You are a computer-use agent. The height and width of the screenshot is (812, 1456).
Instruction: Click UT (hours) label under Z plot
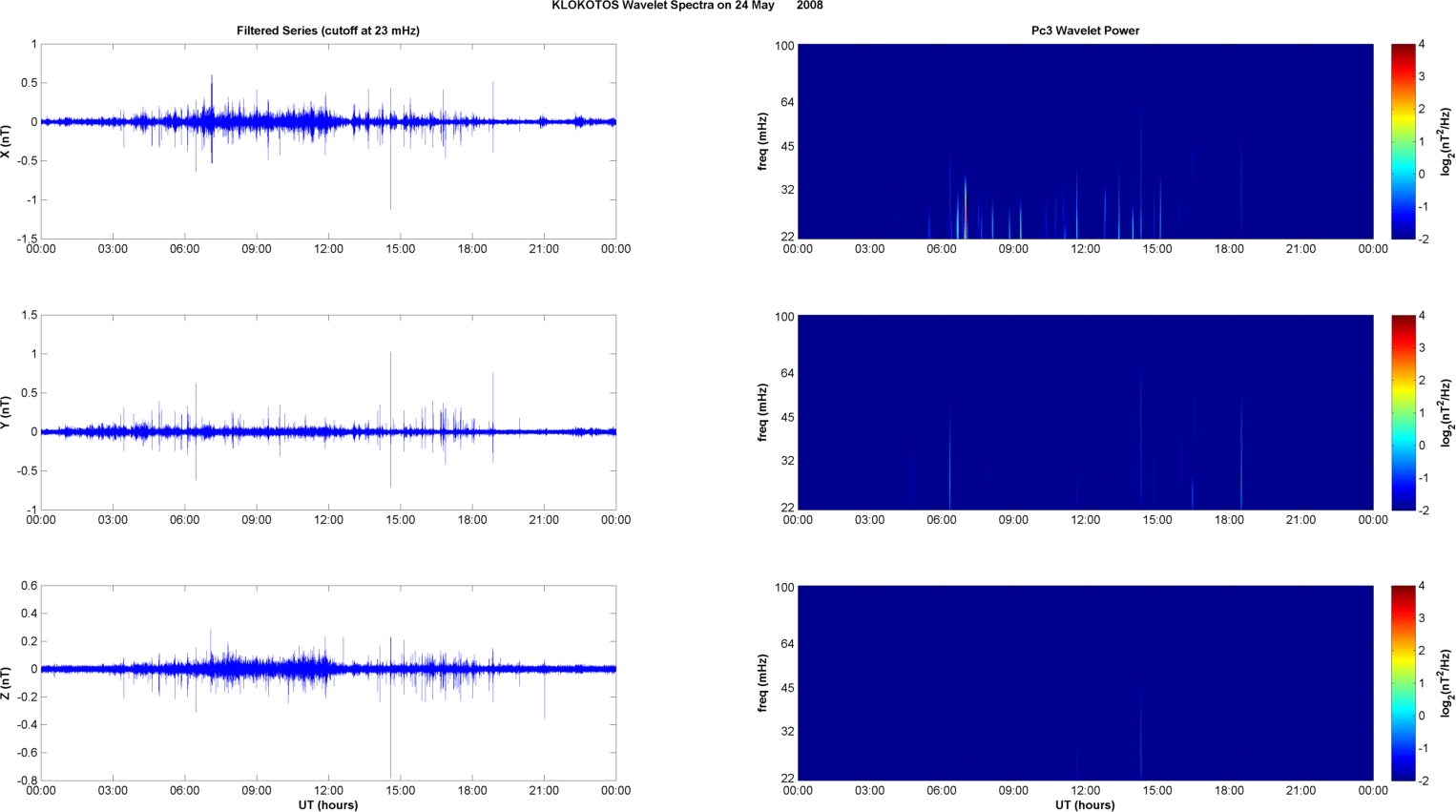pyautogui.click(x=327, y=805)
